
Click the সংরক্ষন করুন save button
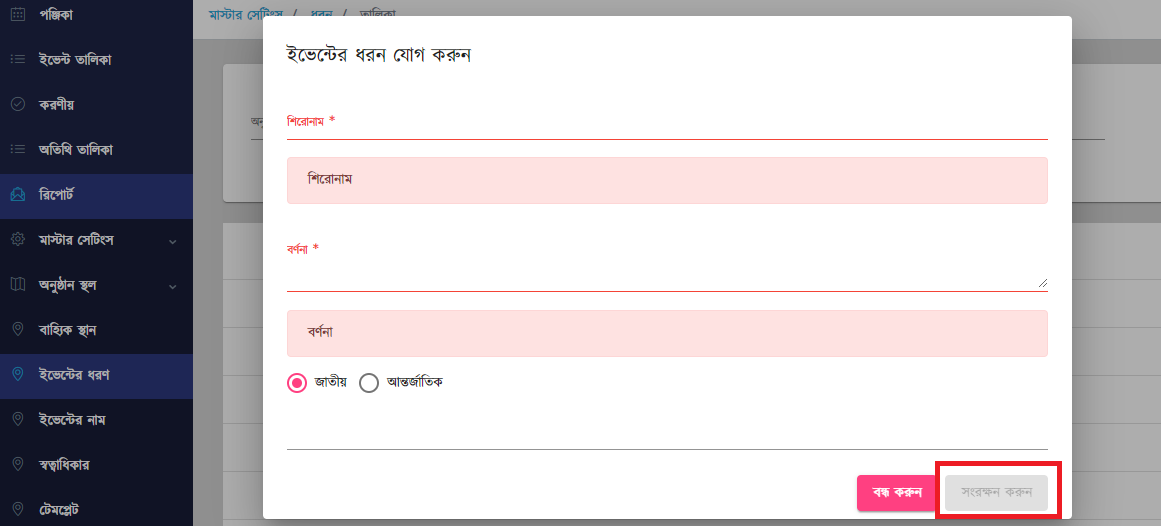tap(997, 493)
